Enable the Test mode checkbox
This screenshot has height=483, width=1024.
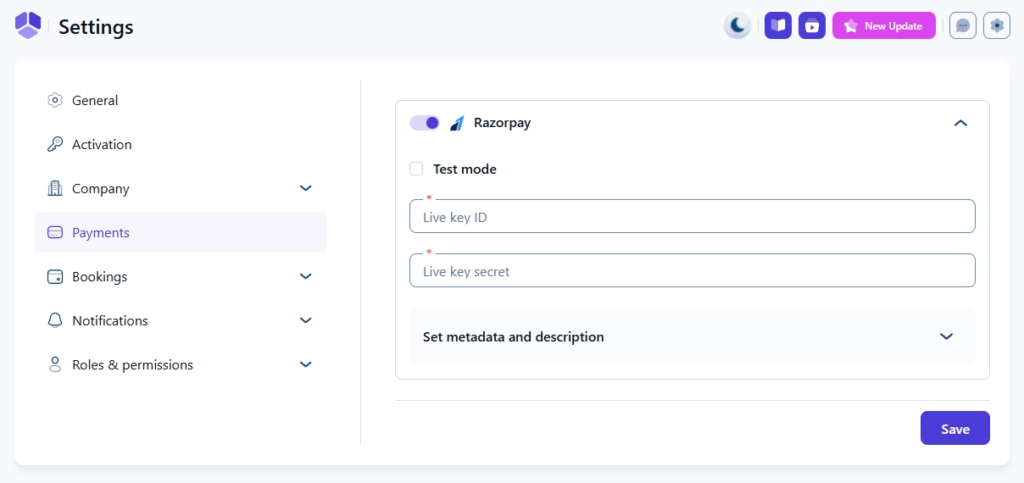[x=416, y=169]
